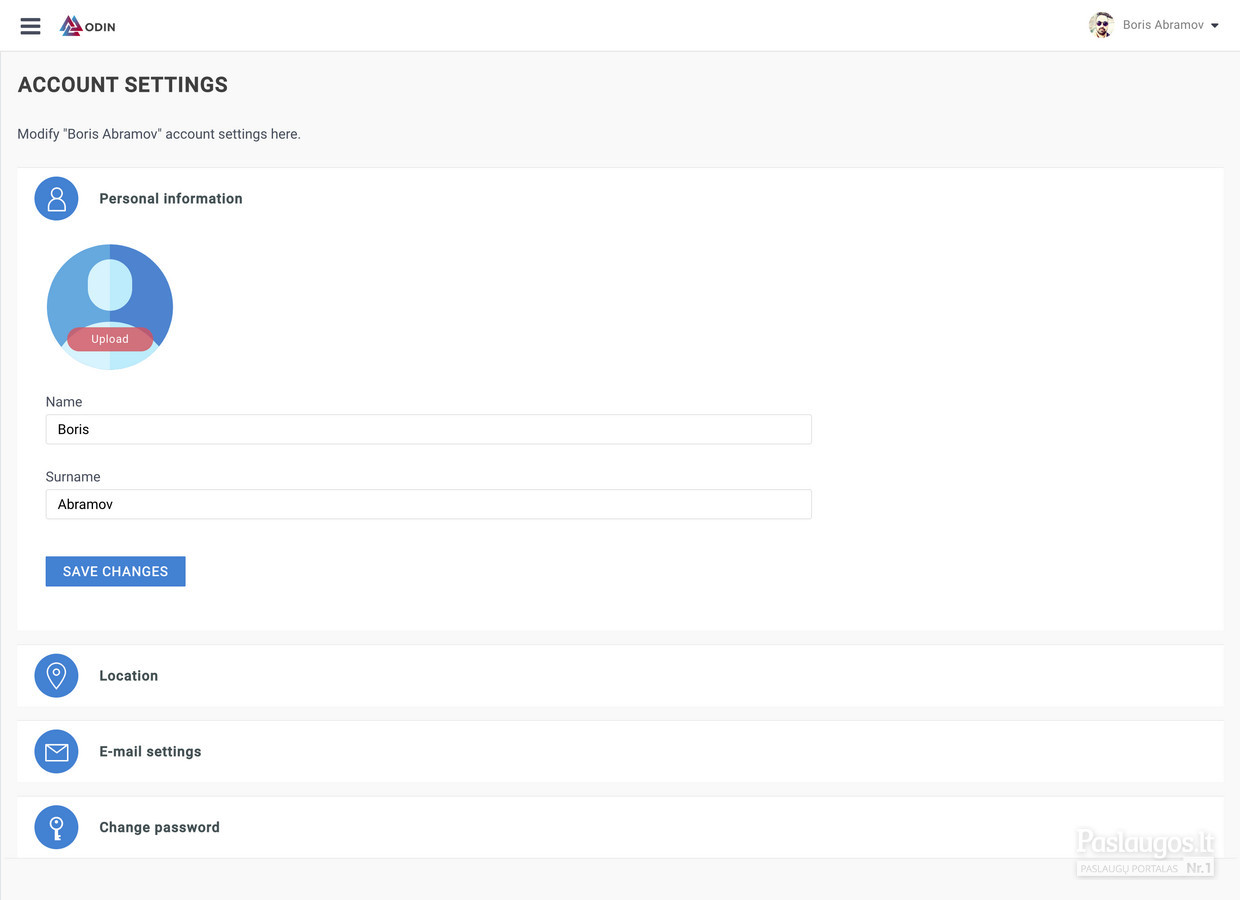Click Boris Abramov's avatar in header

[1101, 25]
